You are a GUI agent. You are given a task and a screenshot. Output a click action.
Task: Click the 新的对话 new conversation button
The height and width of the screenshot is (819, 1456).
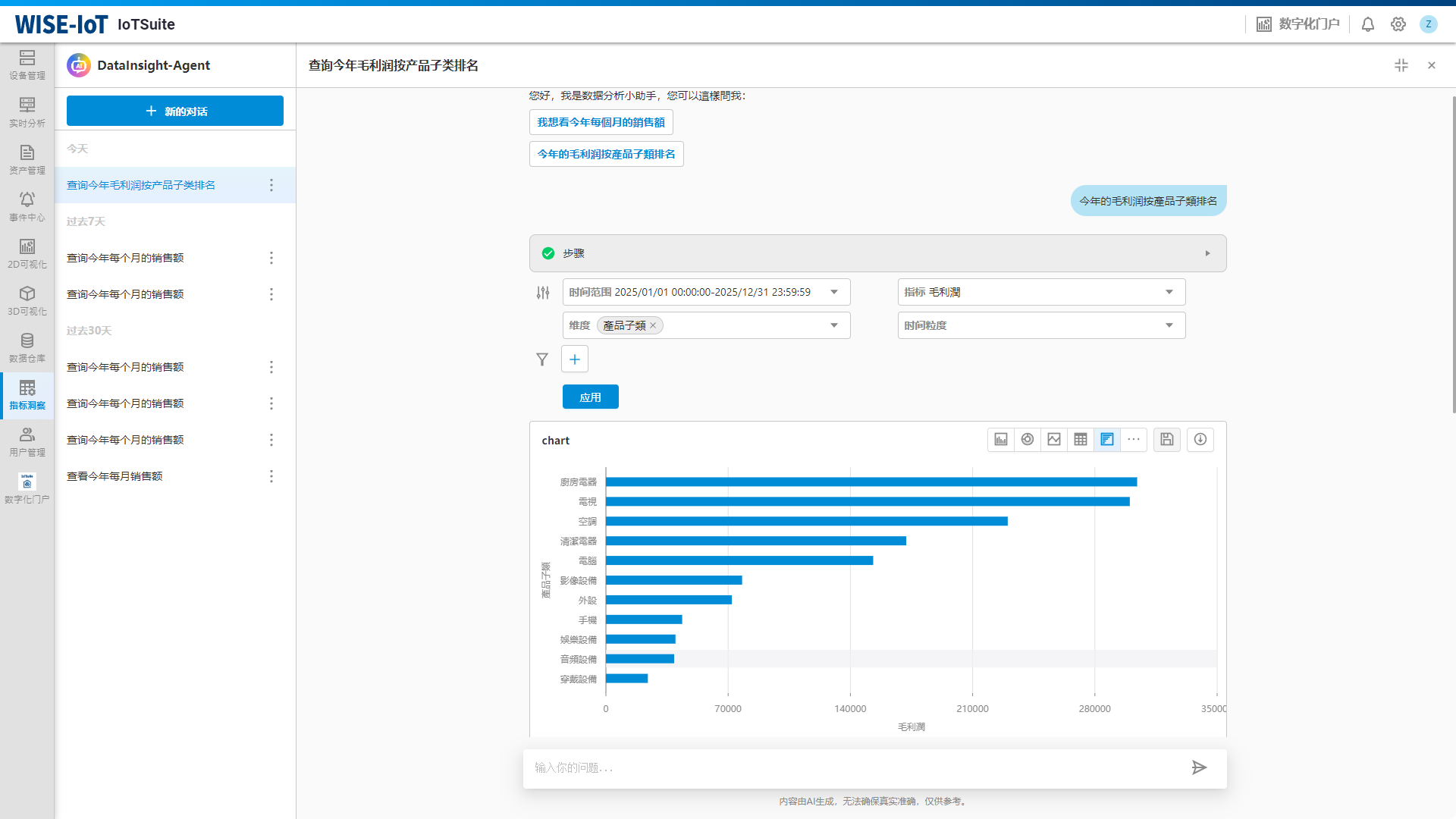point(175,111)
